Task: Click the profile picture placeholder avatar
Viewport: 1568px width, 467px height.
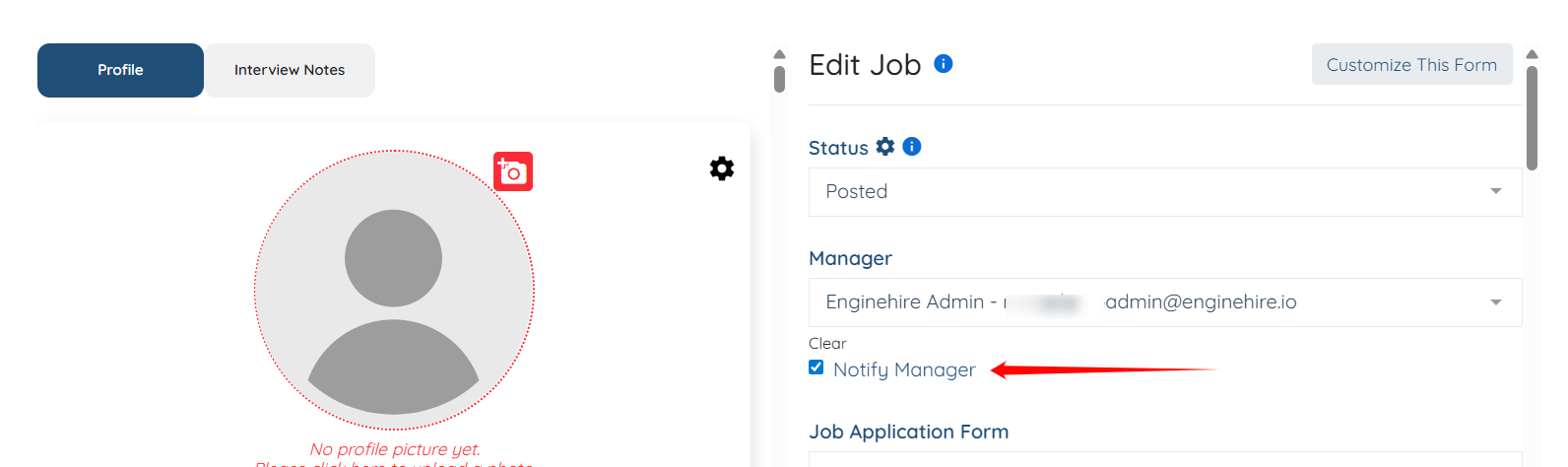Action: (394, 290)
